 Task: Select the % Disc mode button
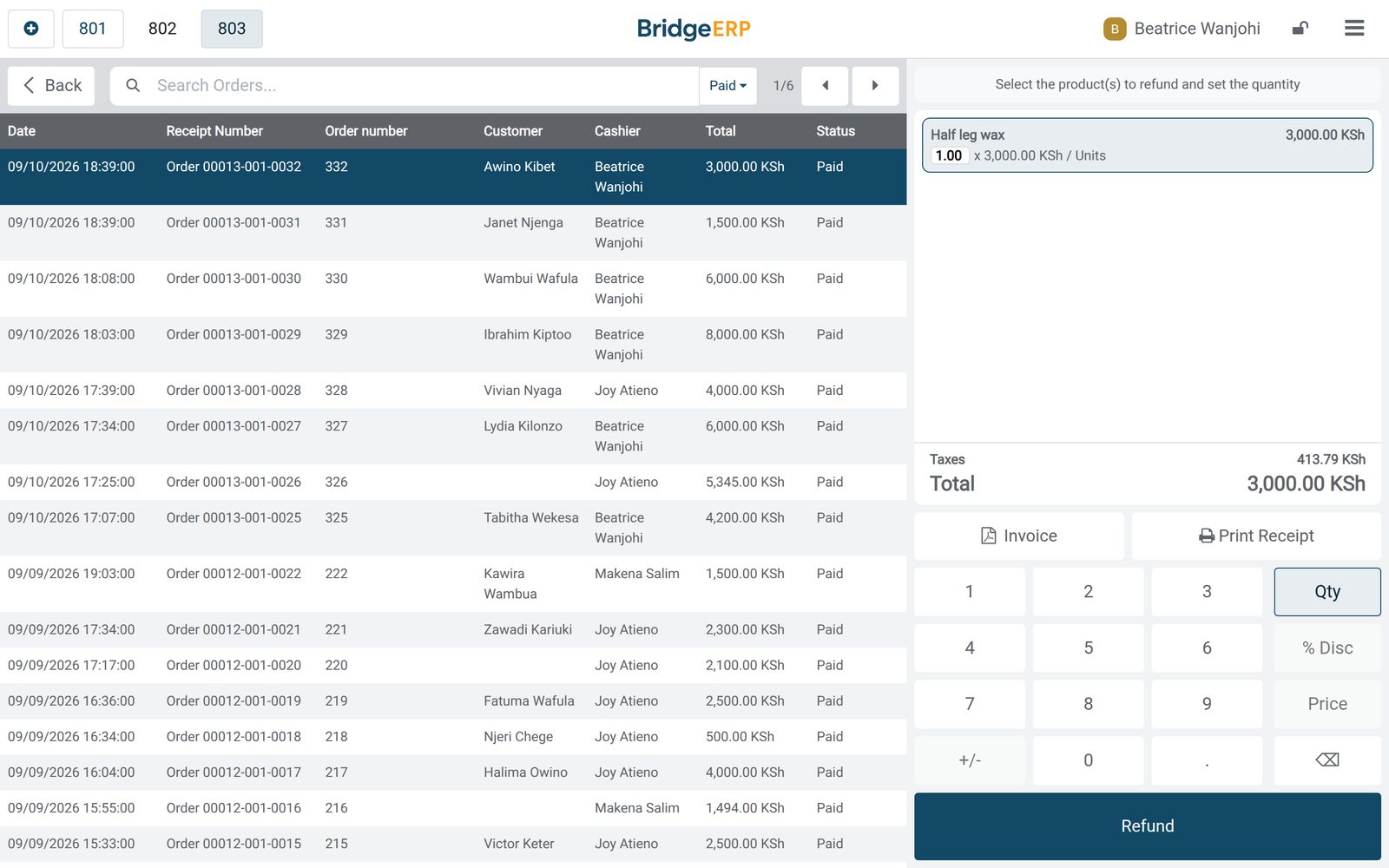coord(1326,648)
